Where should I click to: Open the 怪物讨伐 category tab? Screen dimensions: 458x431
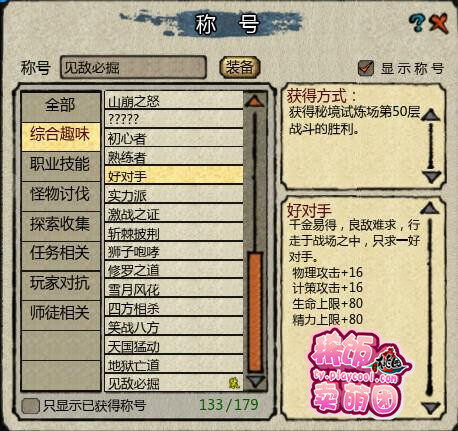pyautogui.click(x=61, y=194)
